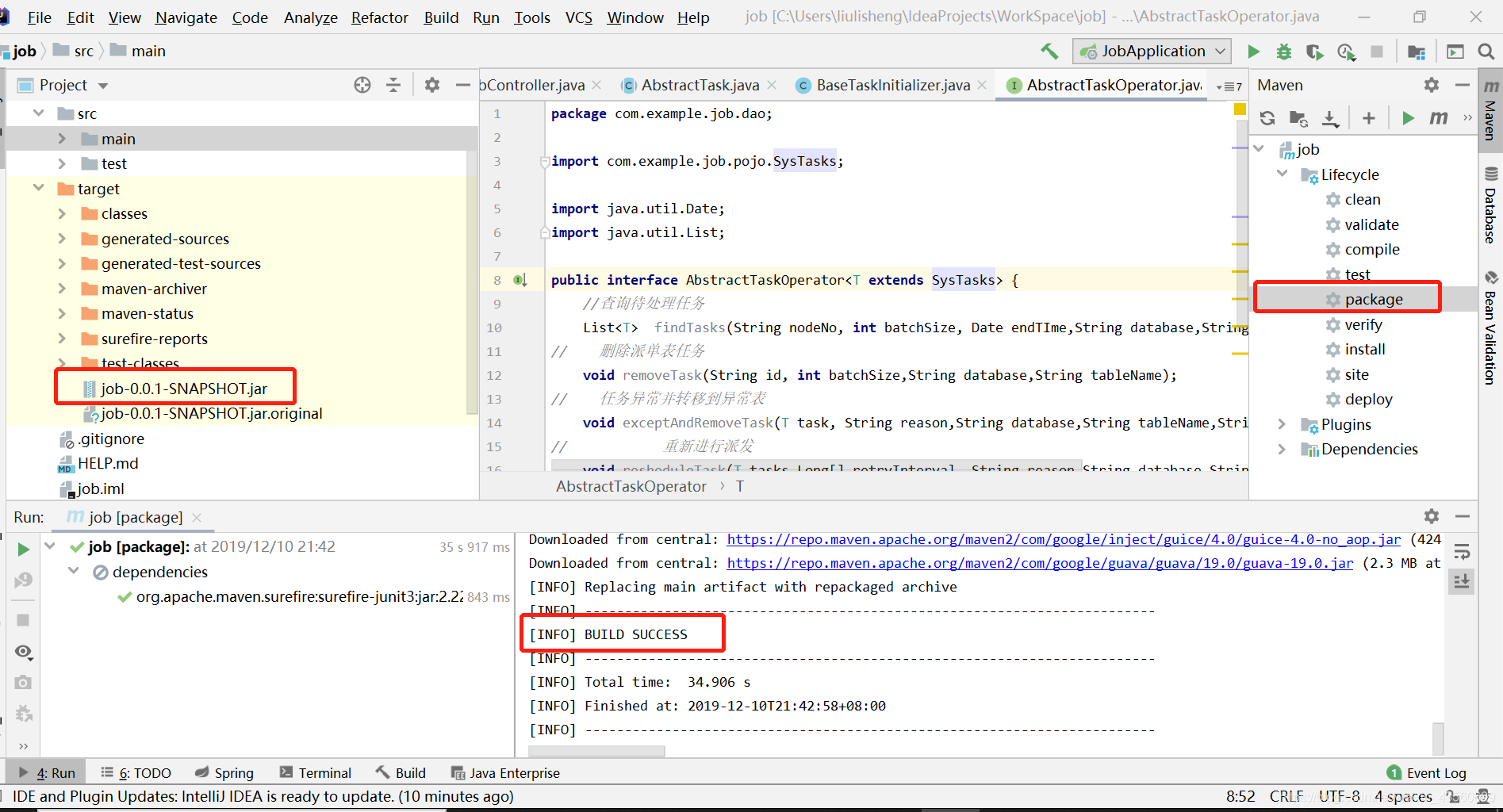
Task: Collapse all in Project panel toolbar
Action: point(393,85)
